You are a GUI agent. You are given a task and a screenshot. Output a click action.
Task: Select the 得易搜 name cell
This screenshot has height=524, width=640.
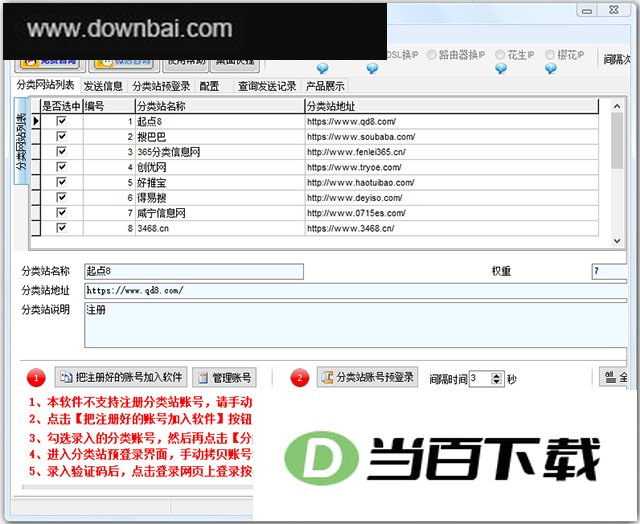[x=220, y=198]
